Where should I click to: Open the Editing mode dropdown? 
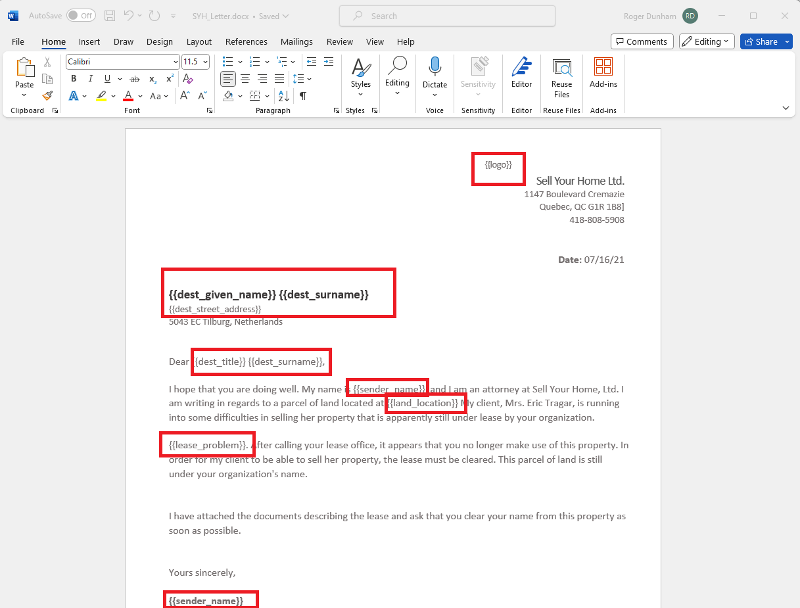pos(707,41)
